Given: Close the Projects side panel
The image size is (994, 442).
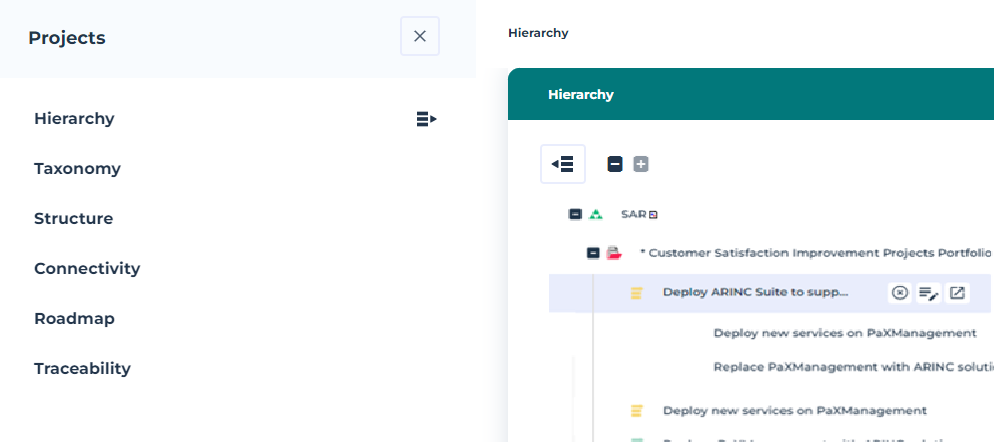Looking at the screenshot, I should [x=419, y=36].
